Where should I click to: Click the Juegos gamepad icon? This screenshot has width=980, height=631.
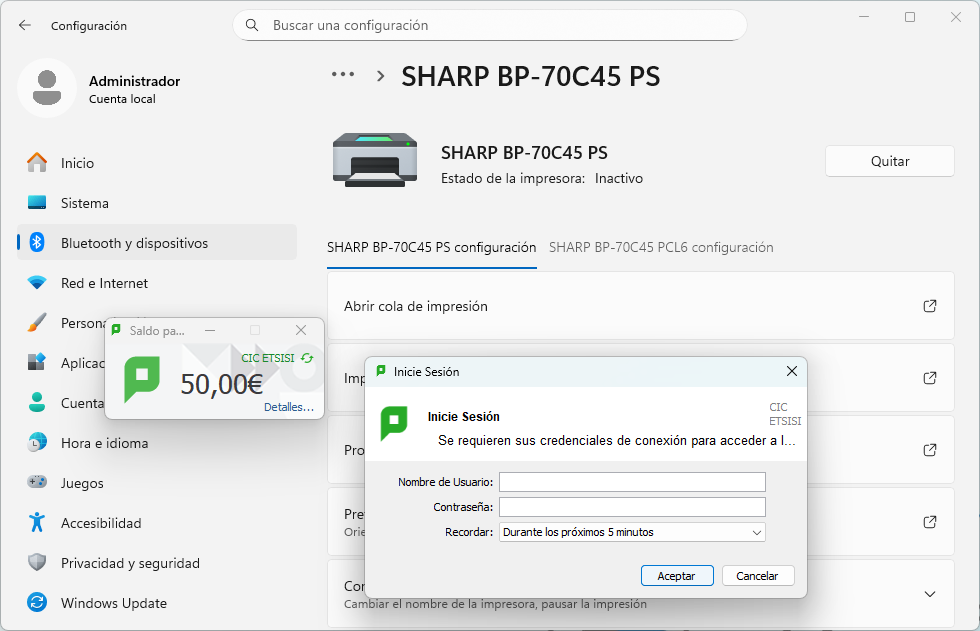pos(37,482)
